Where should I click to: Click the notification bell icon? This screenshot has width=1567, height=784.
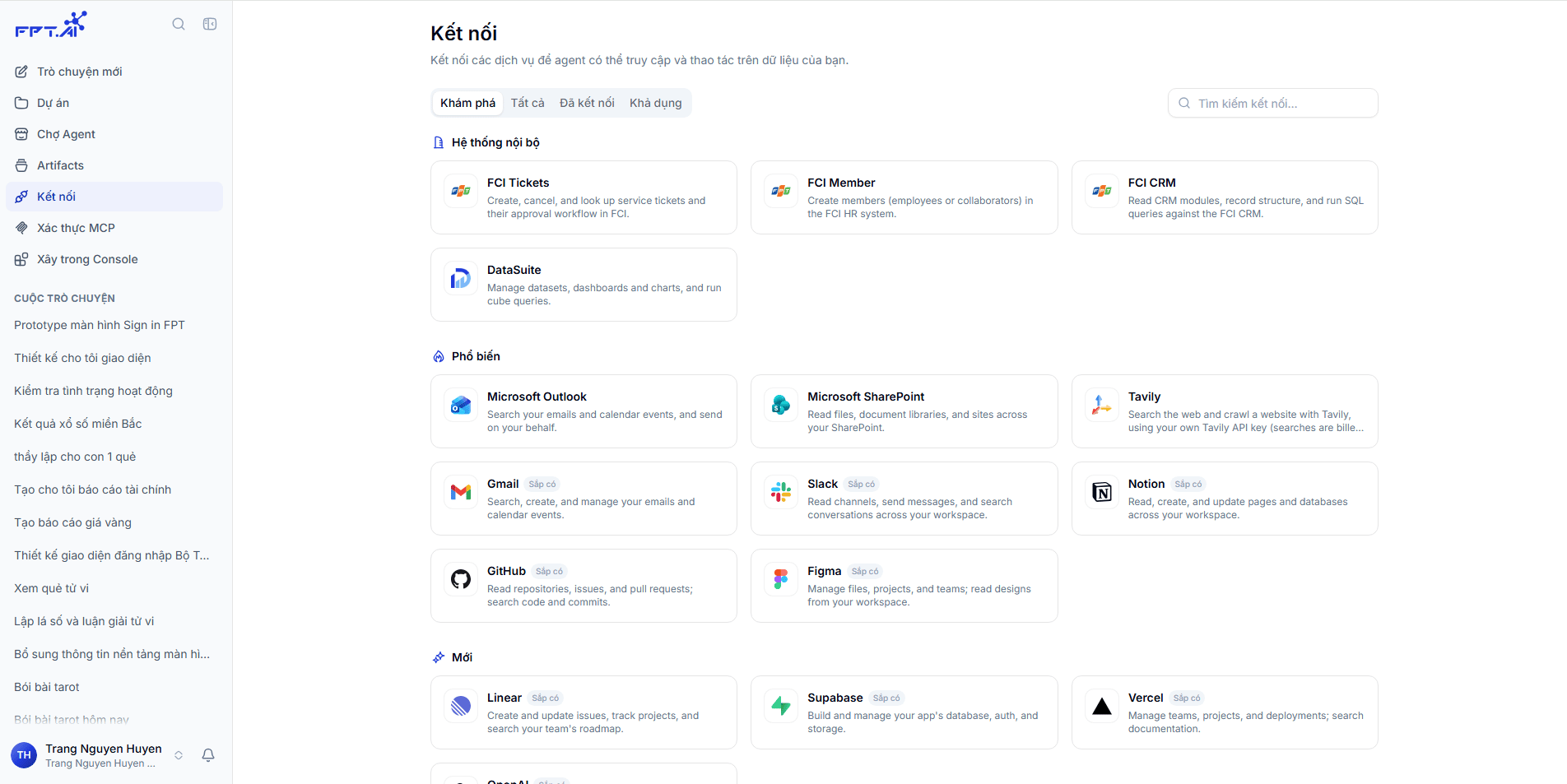click(x=208, y=755)
